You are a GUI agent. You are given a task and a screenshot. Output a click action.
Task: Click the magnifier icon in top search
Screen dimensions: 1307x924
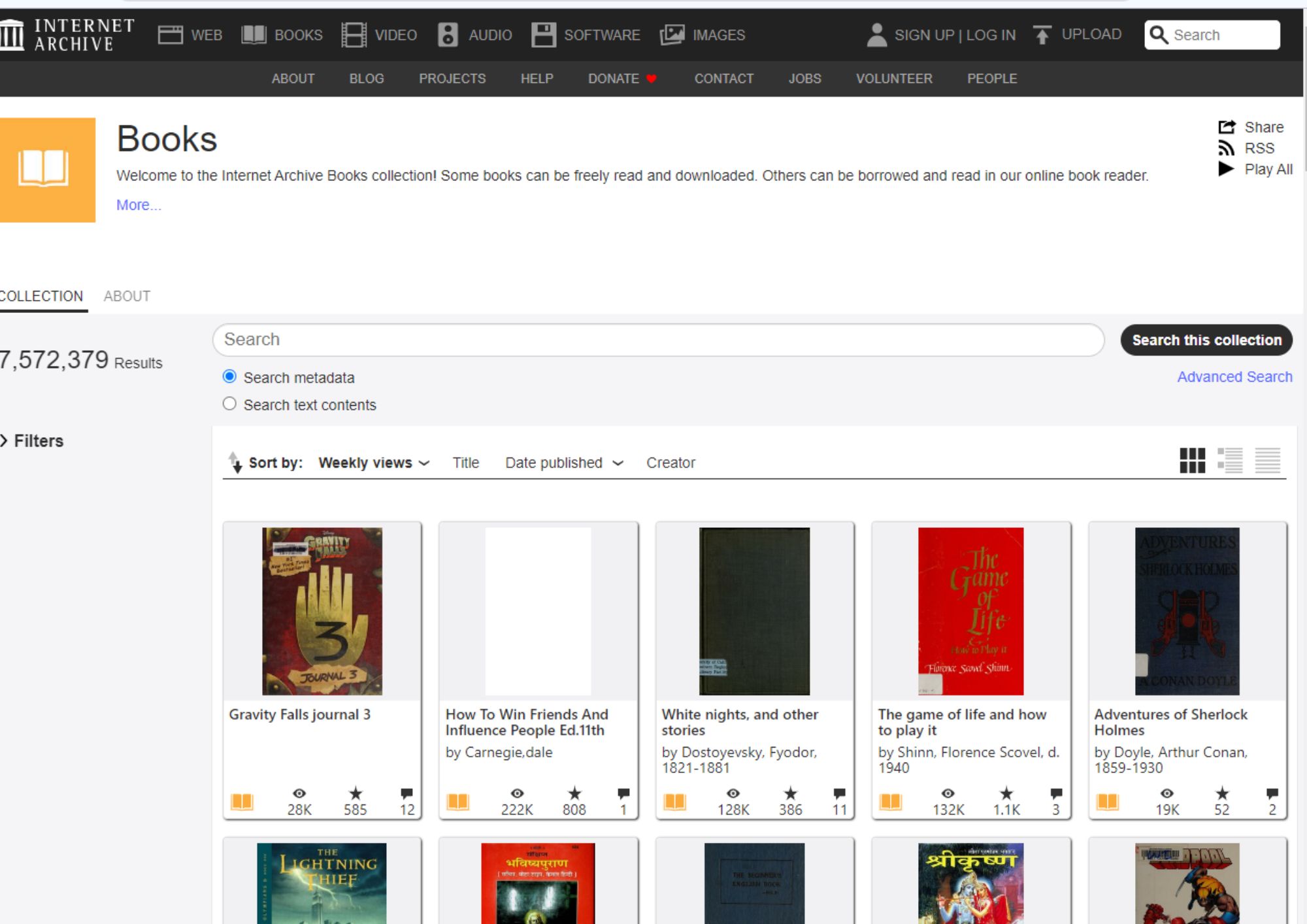coord(1159,35)
